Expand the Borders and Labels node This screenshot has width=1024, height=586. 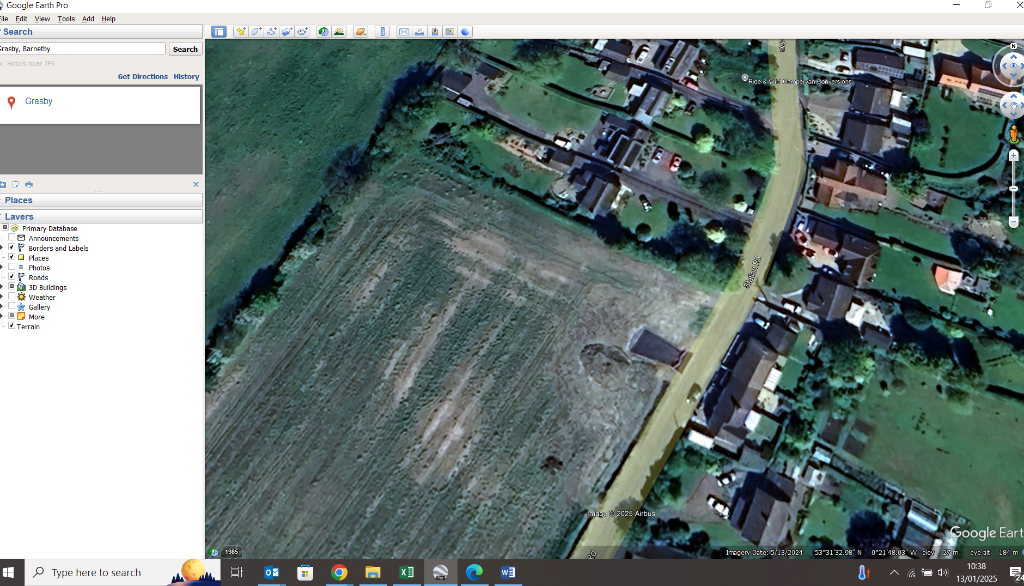click(2, 248)
